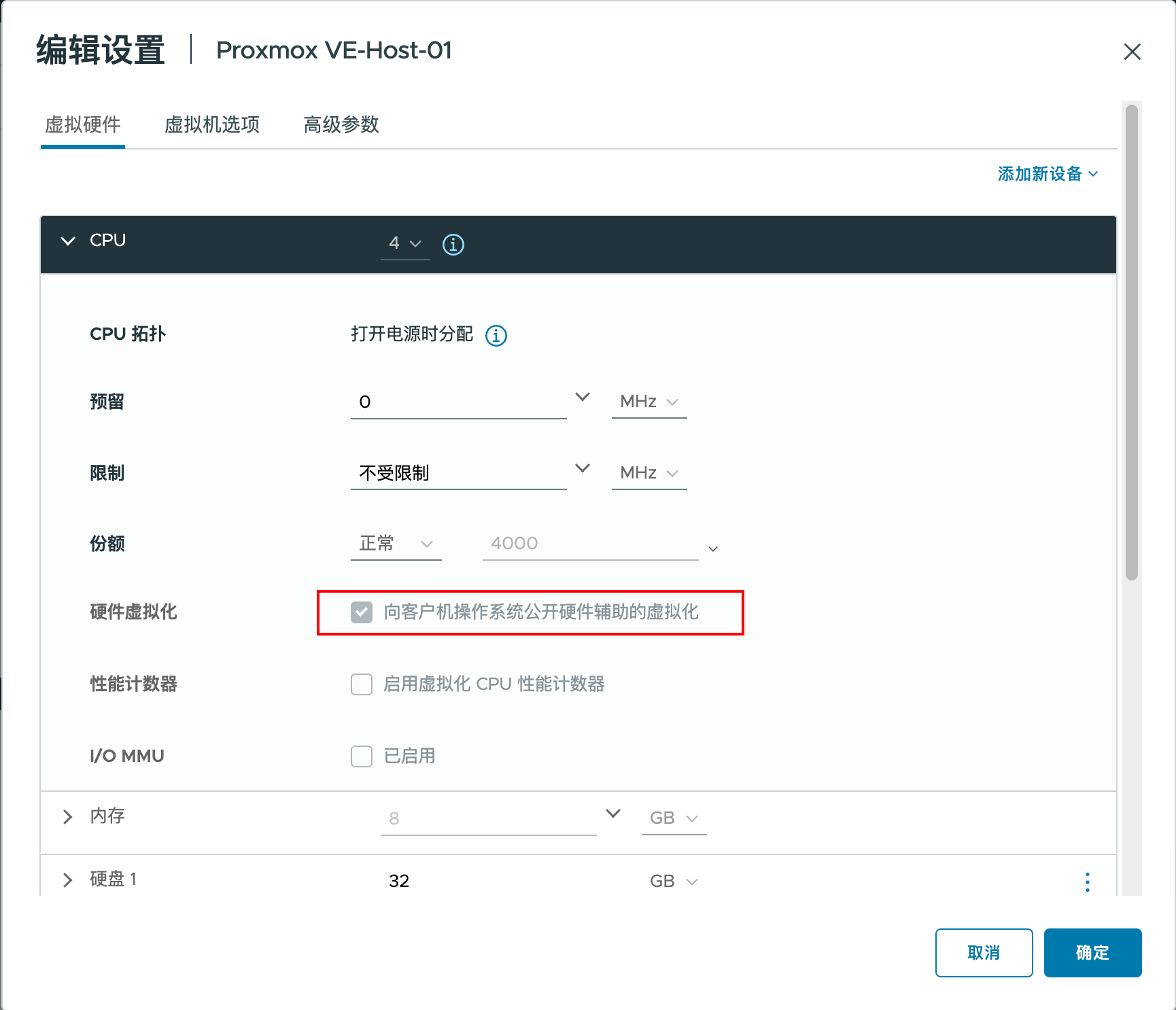Click the 确定 button
The width and height of the screenshot is (1176, 1010).
[x=1092, y=953]
